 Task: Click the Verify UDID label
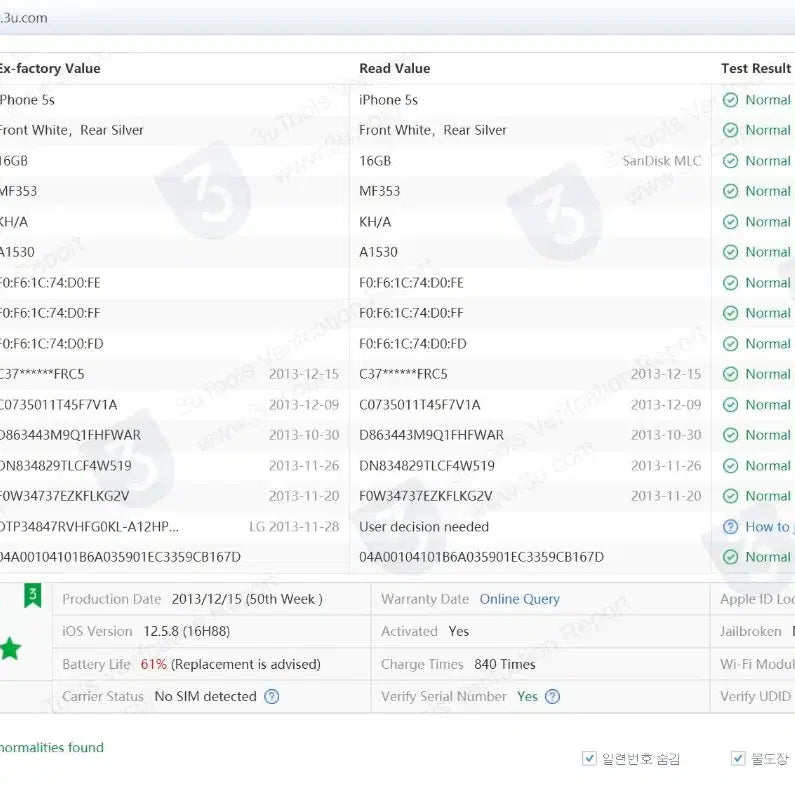pos(755,696)
